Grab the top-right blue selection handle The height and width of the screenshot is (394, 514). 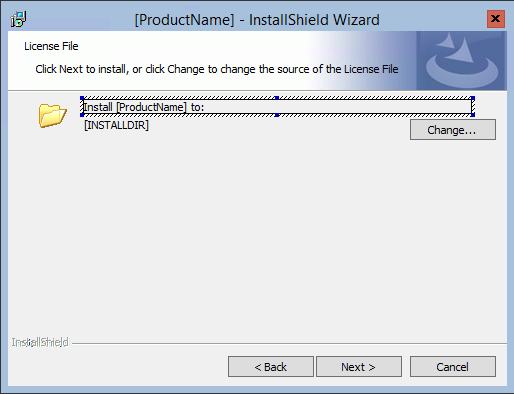[x=473, y=98]
